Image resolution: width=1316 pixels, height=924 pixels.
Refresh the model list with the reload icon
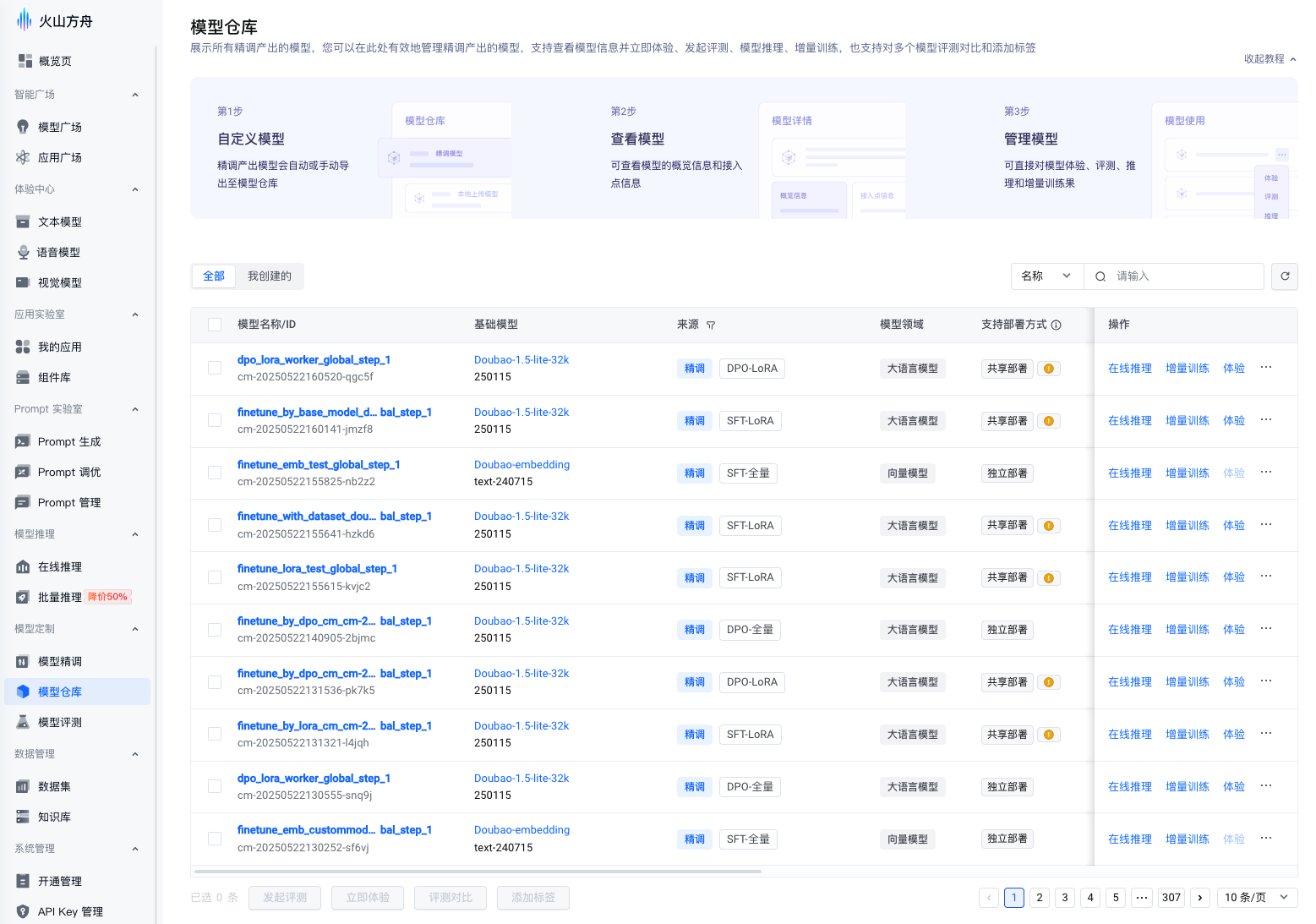pyautogui.click(x=1285, y=276)
